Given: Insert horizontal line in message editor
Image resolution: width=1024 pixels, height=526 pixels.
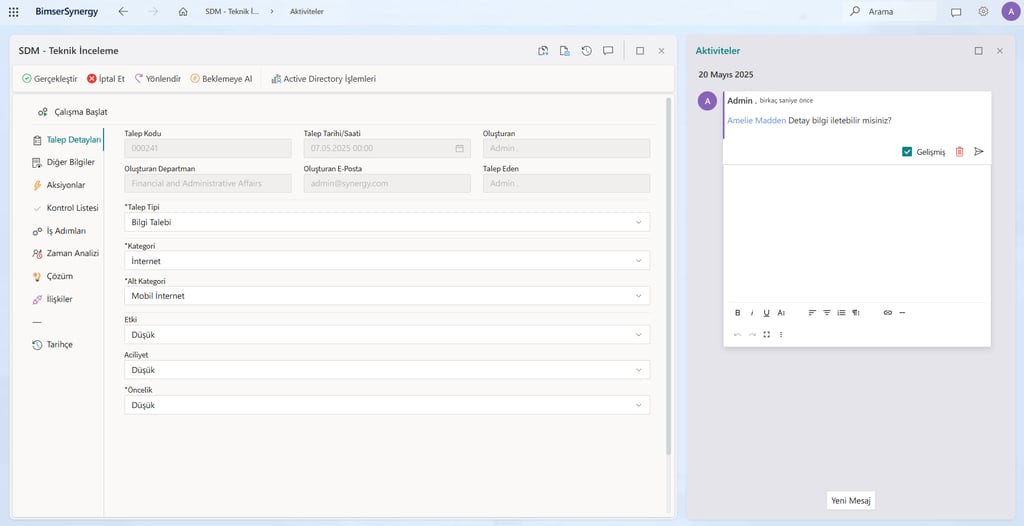Looking at the screenshot, I should [x=903, y=313].
